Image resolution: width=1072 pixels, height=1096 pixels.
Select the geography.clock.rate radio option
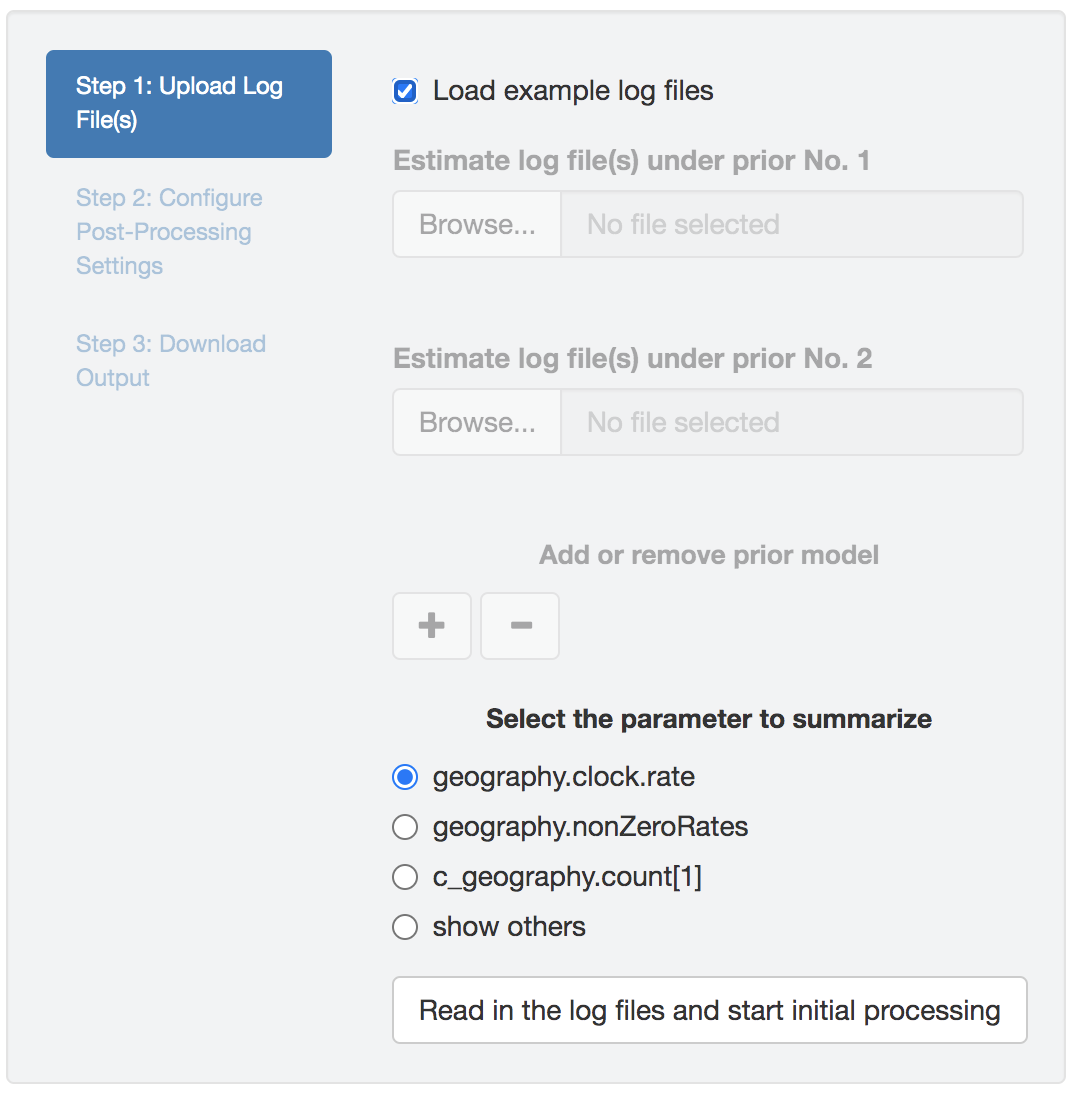[405, 777]
